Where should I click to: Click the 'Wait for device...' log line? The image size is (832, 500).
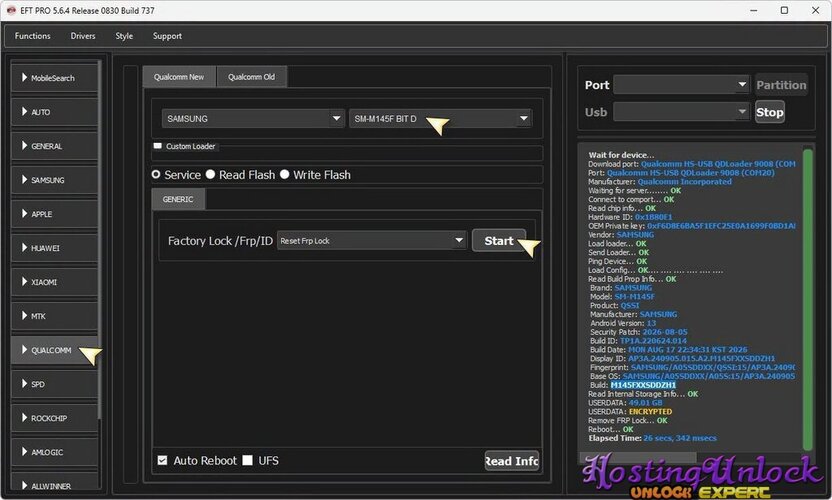pyautogui.click(x=621, y=155)
